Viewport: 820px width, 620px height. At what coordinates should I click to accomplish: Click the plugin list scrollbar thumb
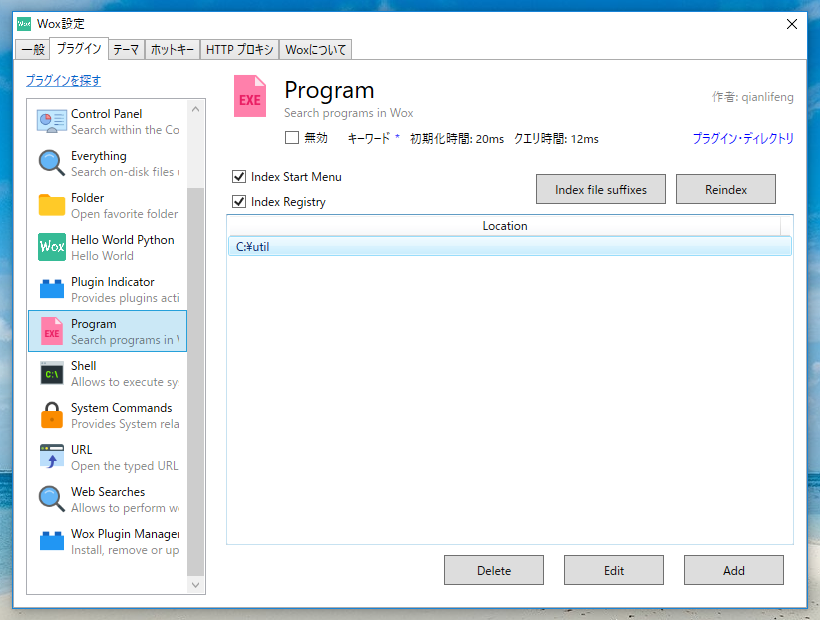pyautogui.click(x=196, y=381)
